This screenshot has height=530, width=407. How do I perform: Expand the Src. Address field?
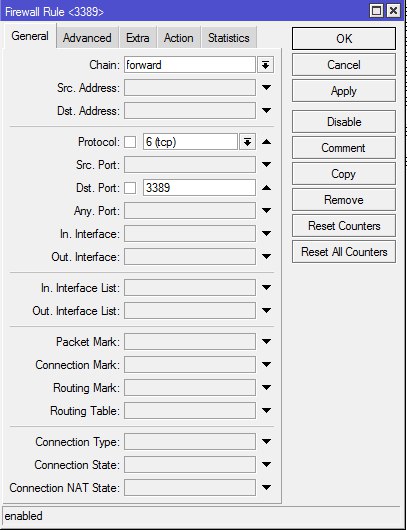point(266,88)
